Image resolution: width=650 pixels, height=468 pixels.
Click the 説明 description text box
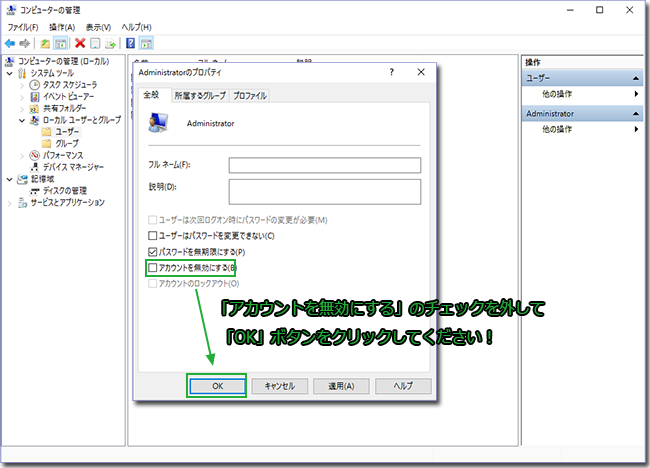[x=325, y=192]
